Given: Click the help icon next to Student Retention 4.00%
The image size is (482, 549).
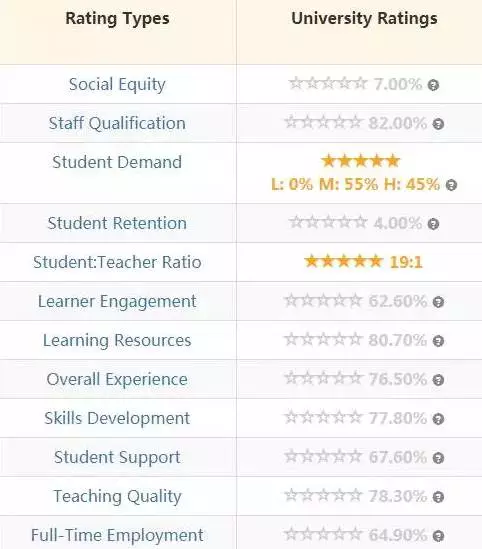Looking at the screenshot, I should [433, 224].
